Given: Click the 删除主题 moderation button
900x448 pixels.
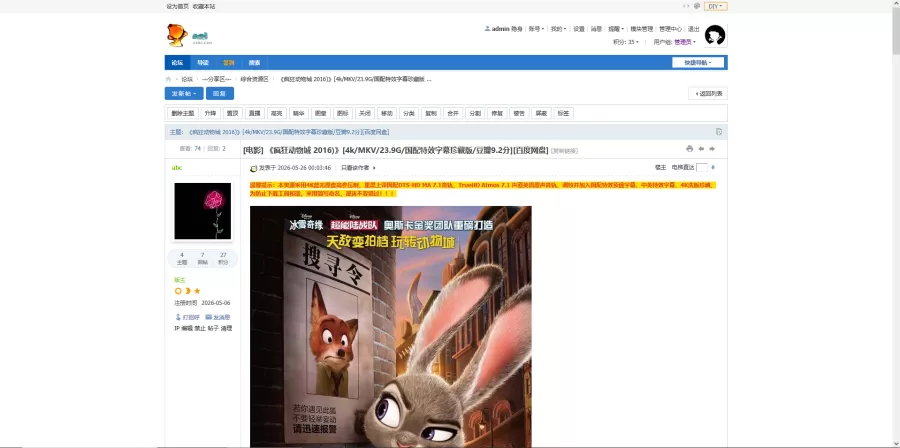Looking at the screenshot, I should (183, 114).
